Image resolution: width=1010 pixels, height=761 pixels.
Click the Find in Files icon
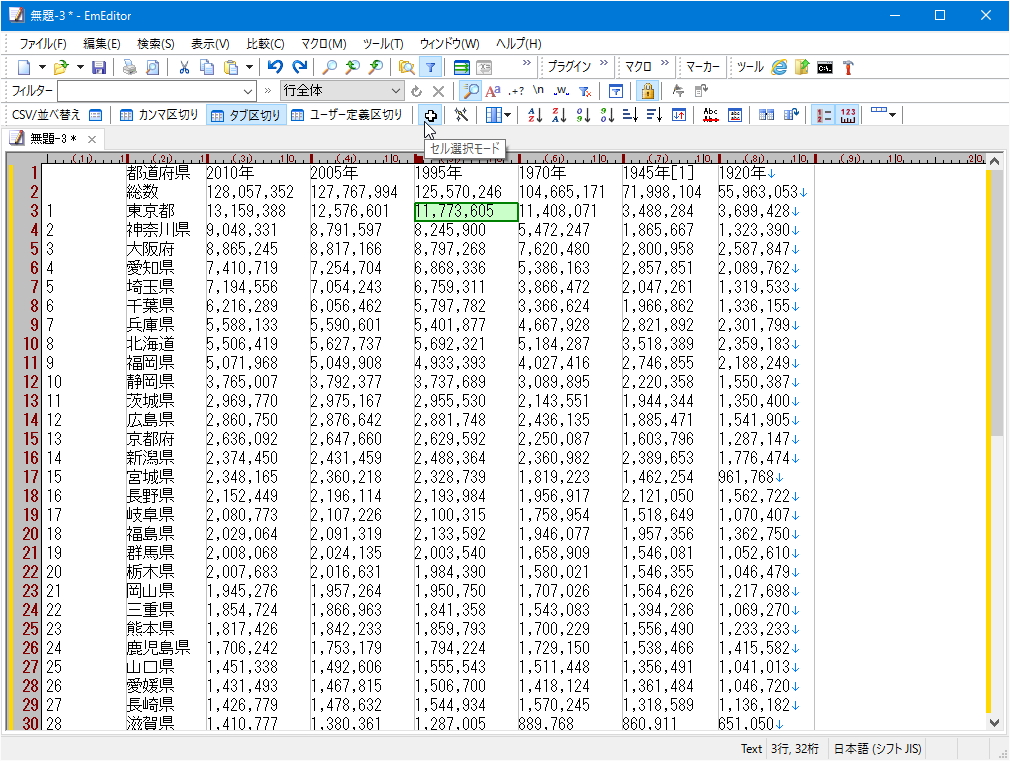[406, 67]
